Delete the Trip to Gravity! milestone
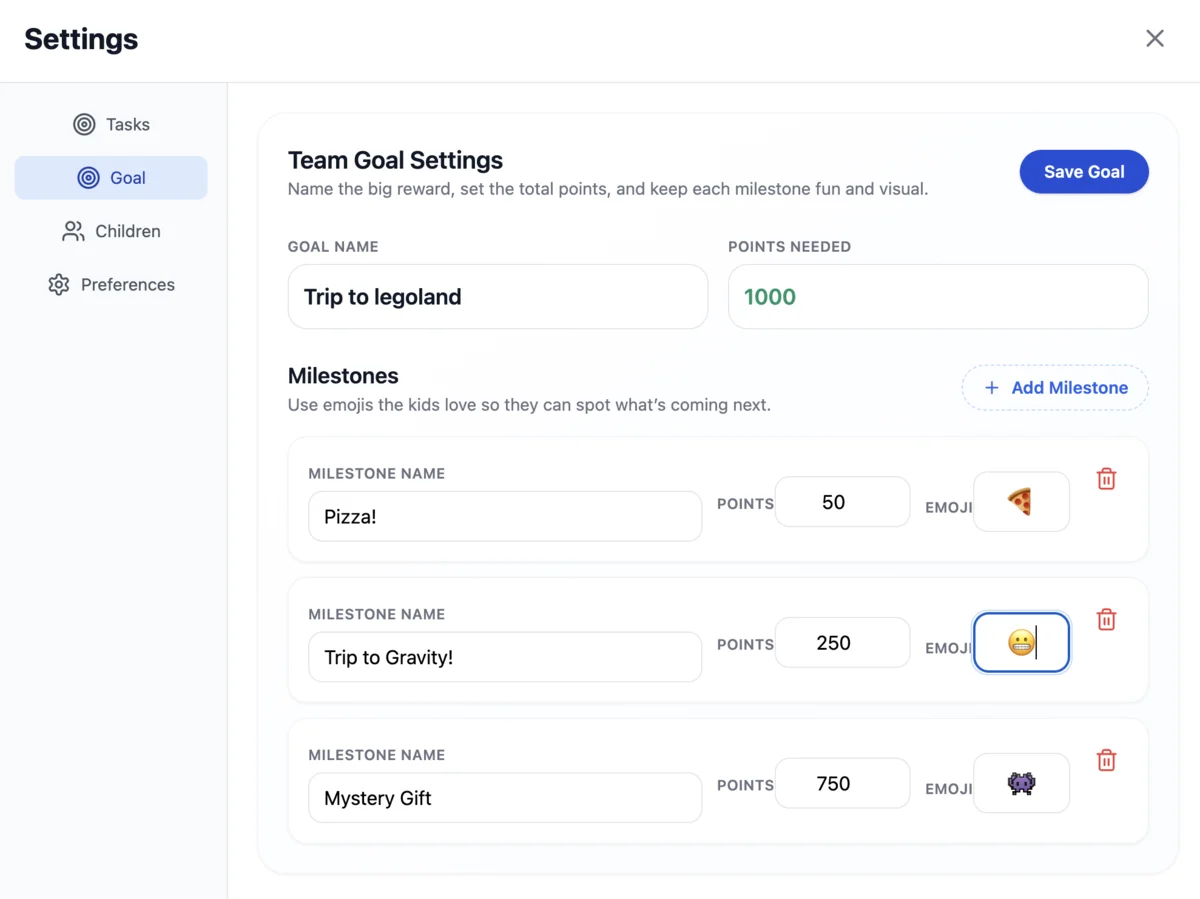1200x899 pixels. tap(1106, 620)
